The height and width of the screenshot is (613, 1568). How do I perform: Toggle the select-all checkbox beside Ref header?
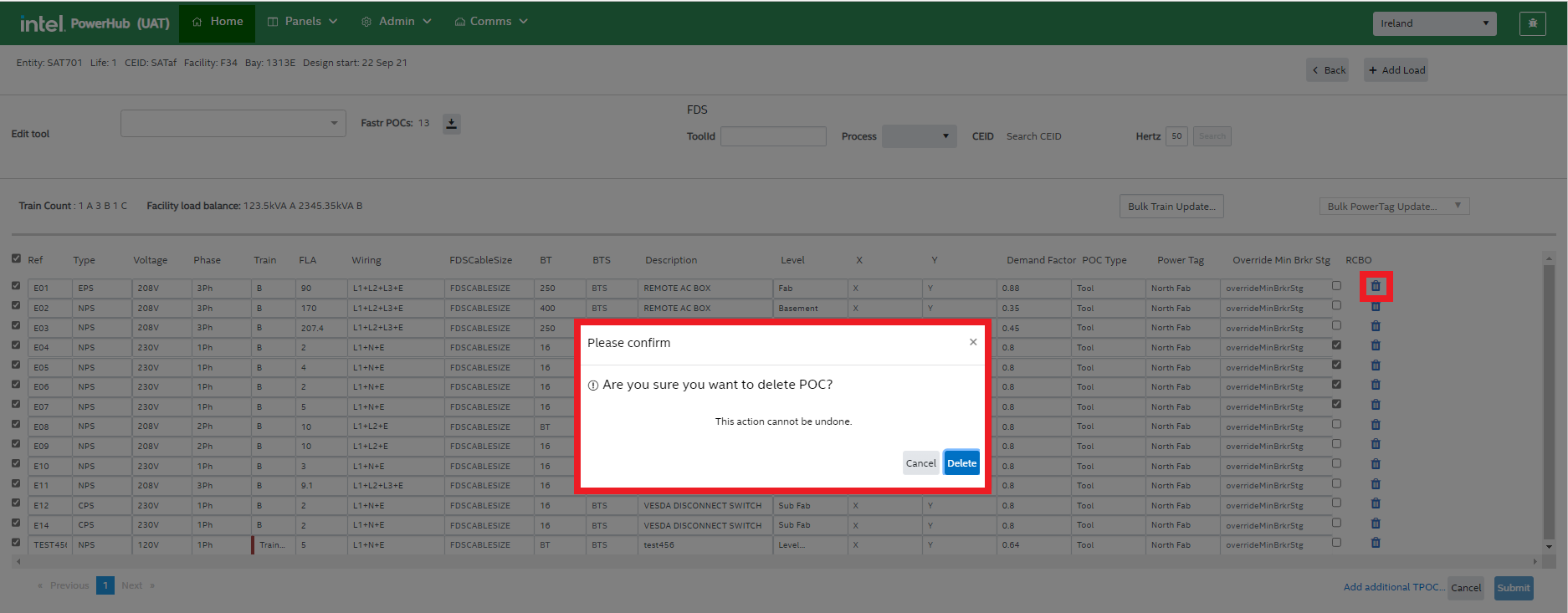tap(16, 258)
